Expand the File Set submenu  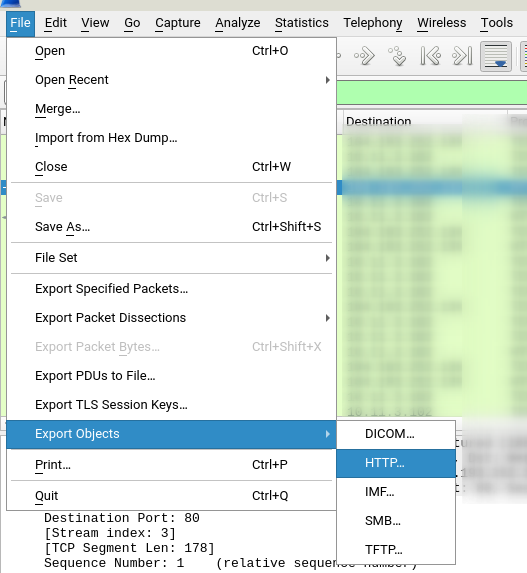click(x=171, y=258)
